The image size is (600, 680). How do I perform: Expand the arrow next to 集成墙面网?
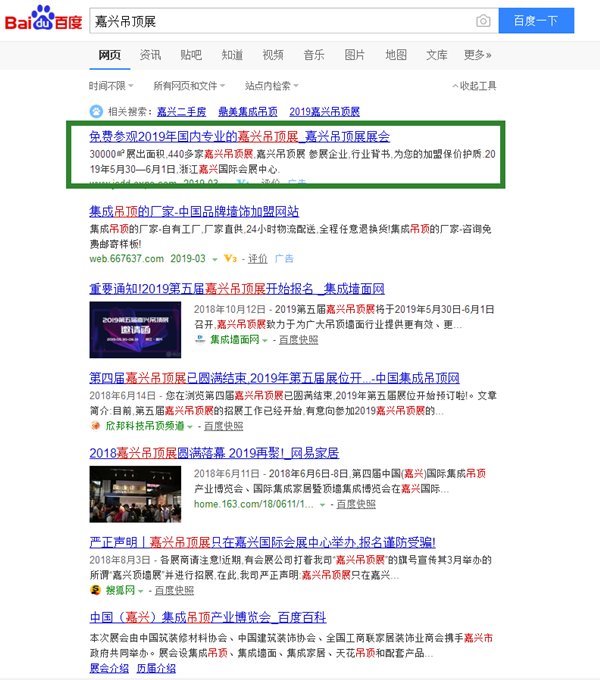pos(265,340)
